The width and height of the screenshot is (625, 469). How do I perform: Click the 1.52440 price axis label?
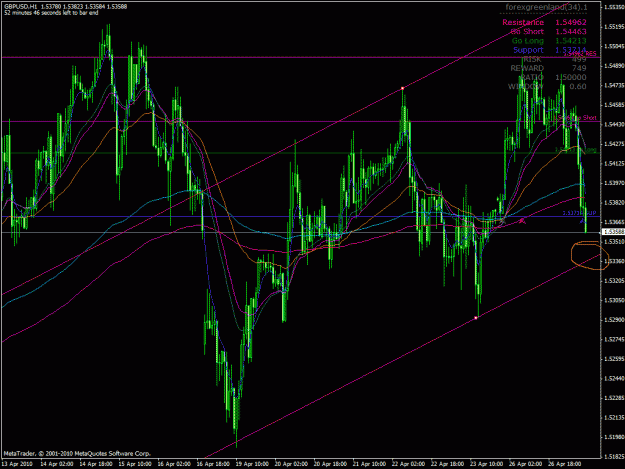click(614, 378)
